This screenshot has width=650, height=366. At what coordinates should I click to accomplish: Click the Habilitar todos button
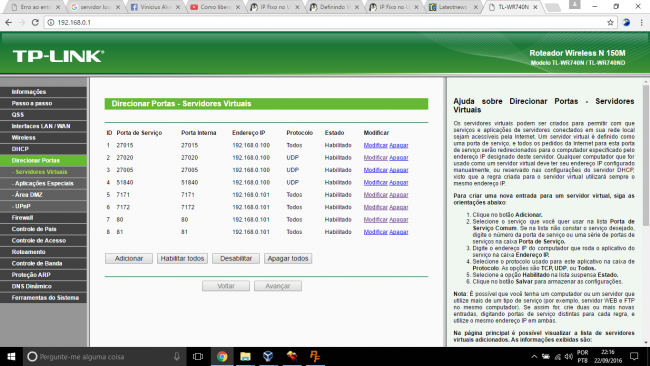point(182,259)
